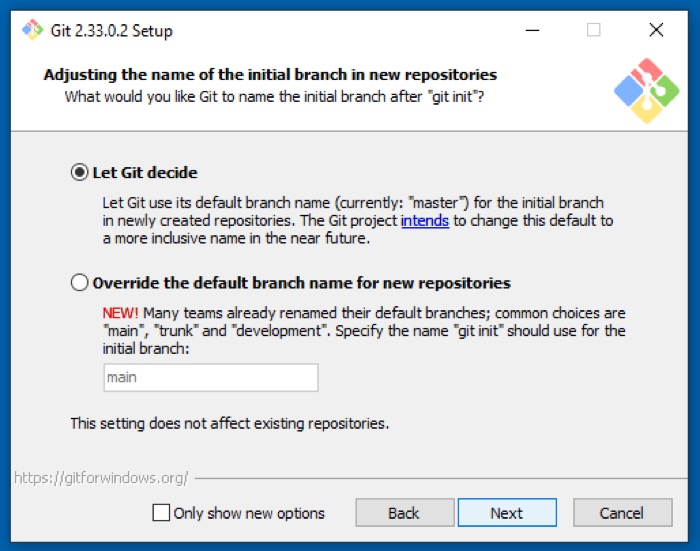Click the red "NEW!" label text
Viewport: 700px width, 551px height.
click(120, 313)
